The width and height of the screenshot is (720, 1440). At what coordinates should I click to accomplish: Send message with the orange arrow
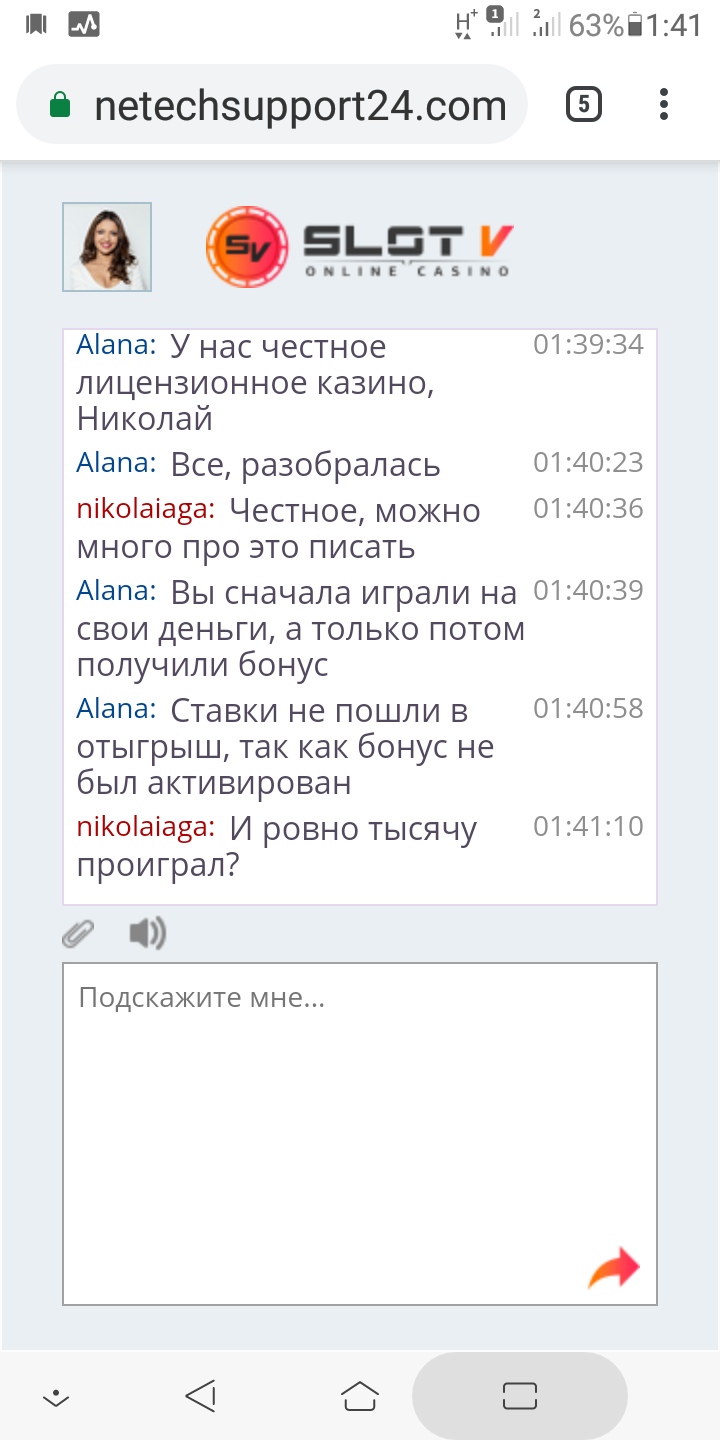tap(613, 1268)
